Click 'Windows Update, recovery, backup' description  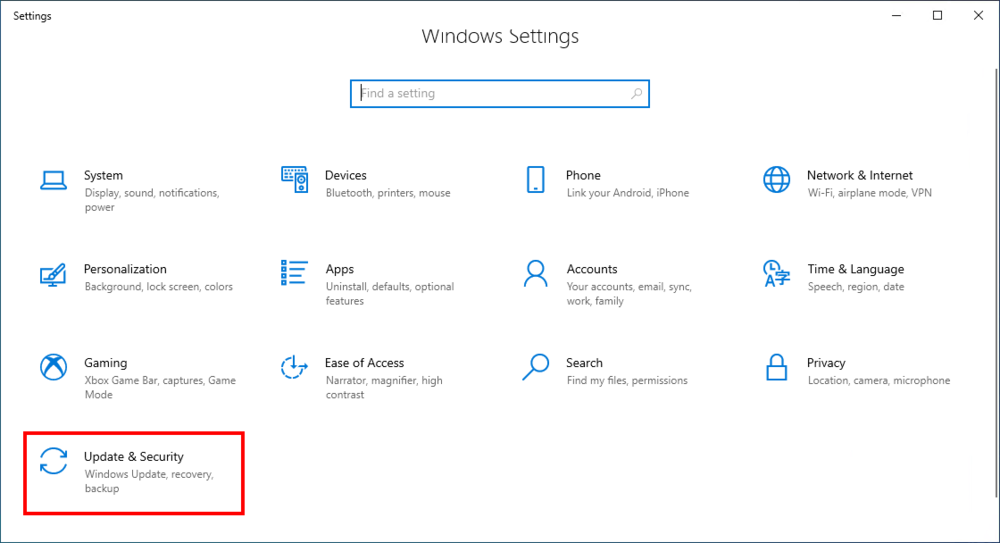click(149, 481)
